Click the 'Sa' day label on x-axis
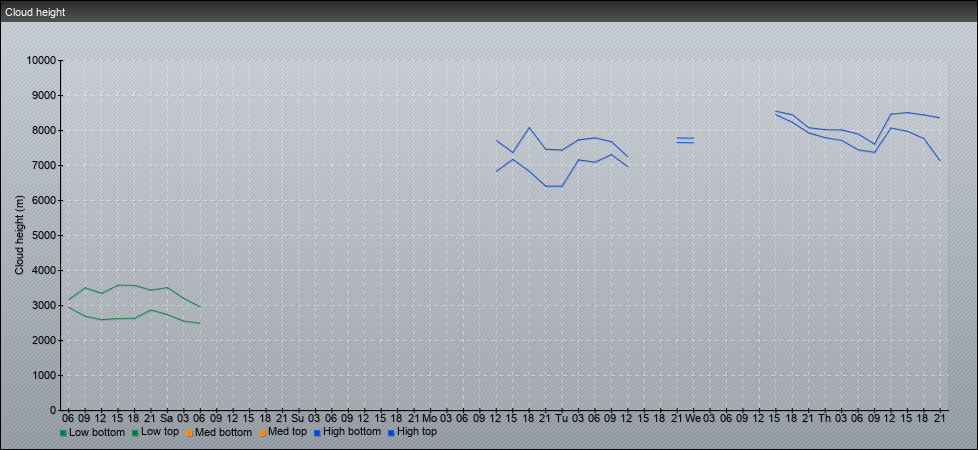The height and width of the screenshot is (450, 978). pyautogui.click(x=167, y=418)
